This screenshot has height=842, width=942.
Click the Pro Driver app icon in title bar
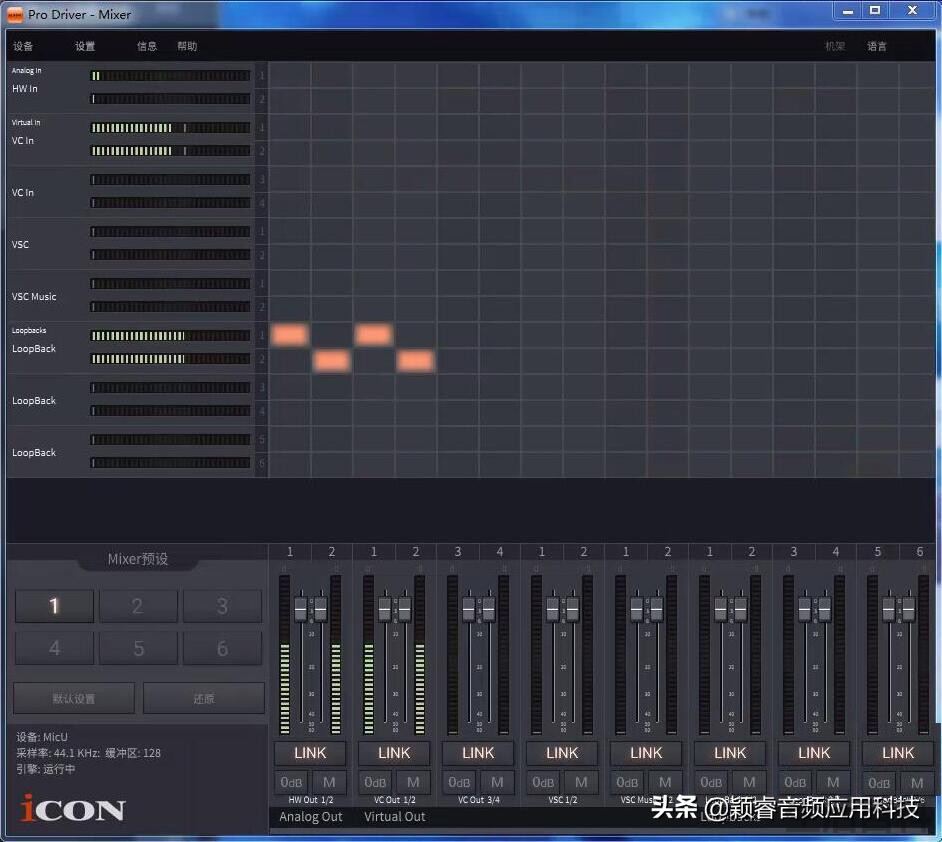click(14, 14)
